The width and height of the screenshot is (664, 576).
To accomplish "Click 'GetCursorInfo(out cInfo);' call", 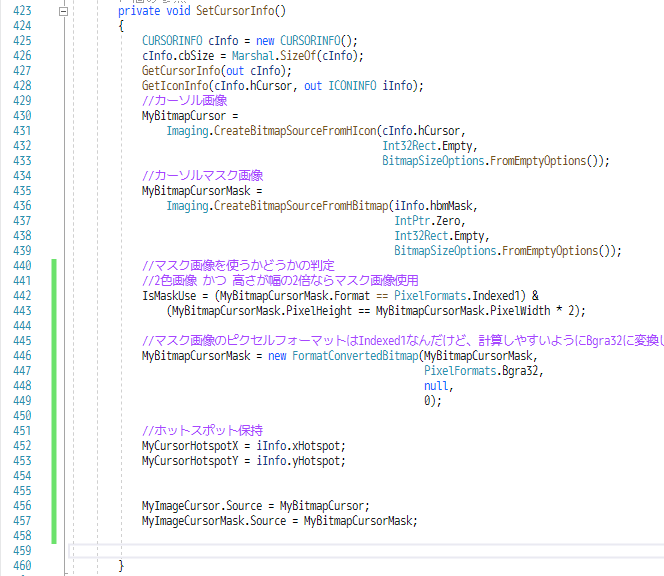I will (217, 71).
